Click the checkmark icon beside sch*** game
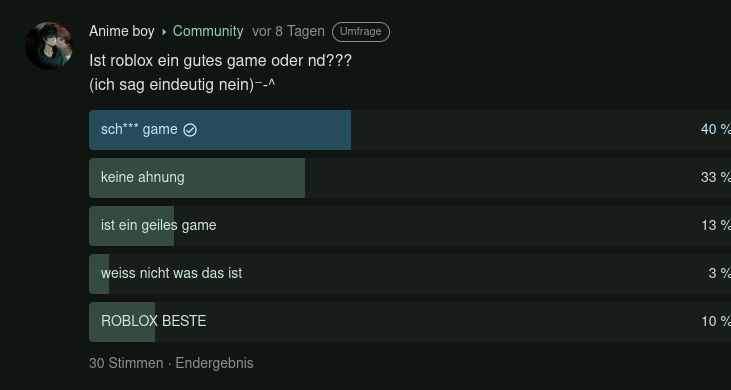 pyautogui.click(x=190, y=130)
